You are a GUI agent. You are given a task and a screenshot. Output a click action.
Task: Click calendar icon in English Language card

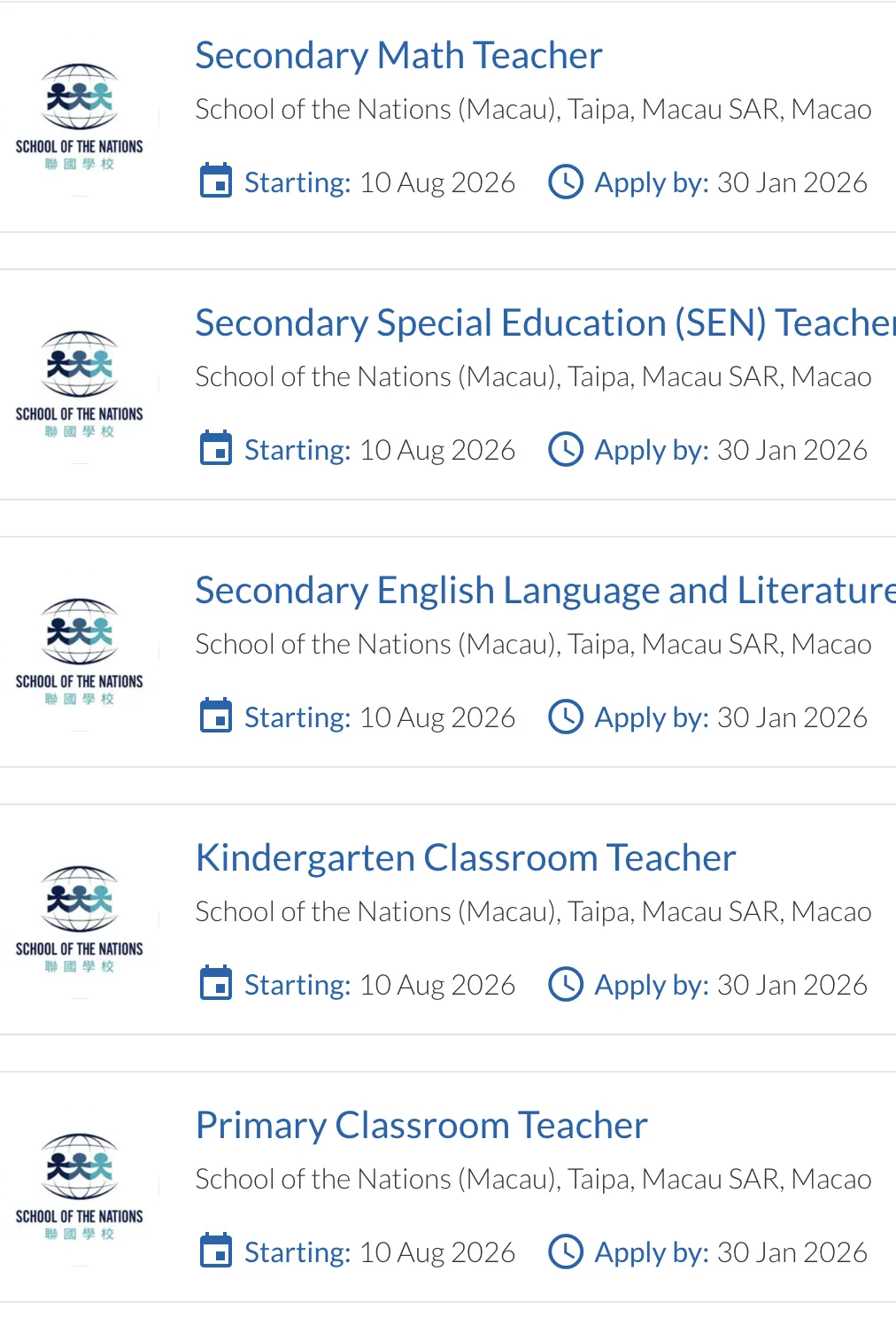(216, 717)
